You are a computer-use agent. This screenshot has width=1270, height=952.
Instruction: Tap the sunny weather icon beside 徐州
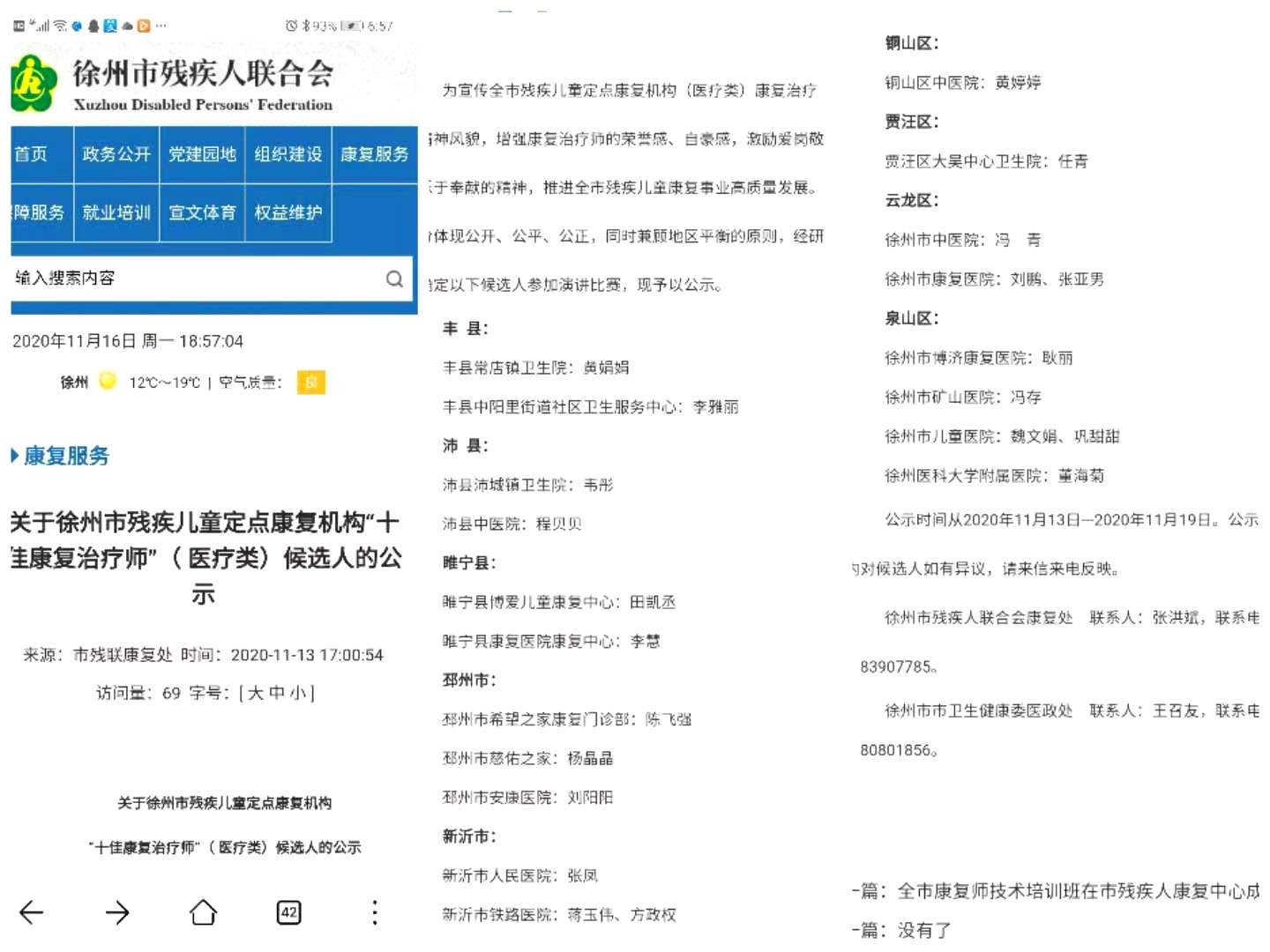pyautogui.click(x=108, y=381)
